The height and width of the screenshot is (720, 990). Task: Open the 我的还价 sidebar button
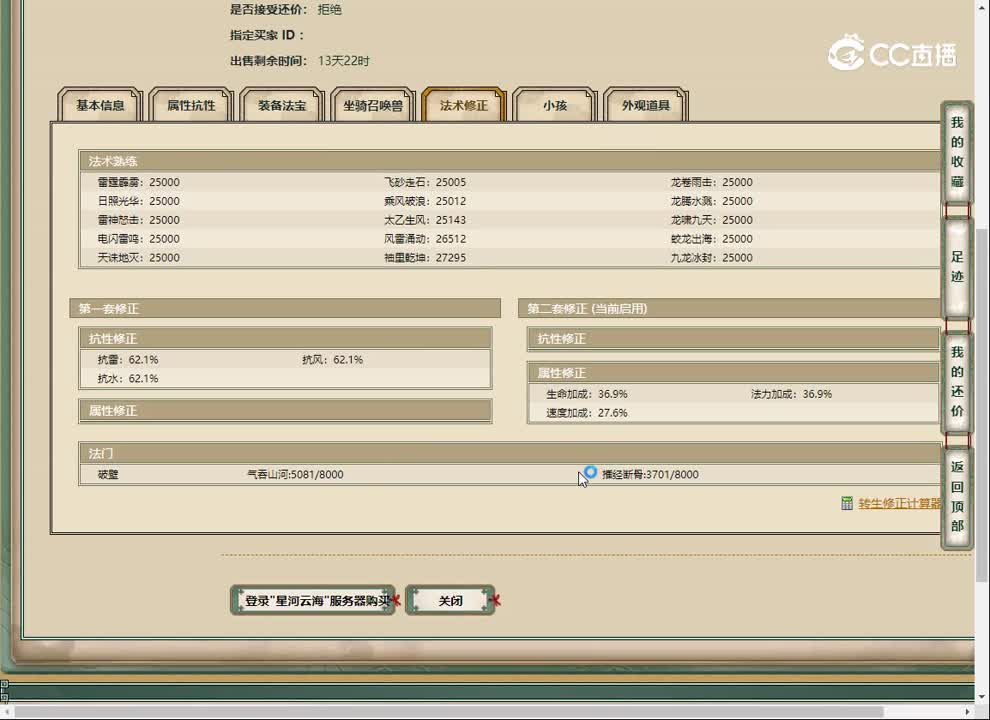coord(957,381)
